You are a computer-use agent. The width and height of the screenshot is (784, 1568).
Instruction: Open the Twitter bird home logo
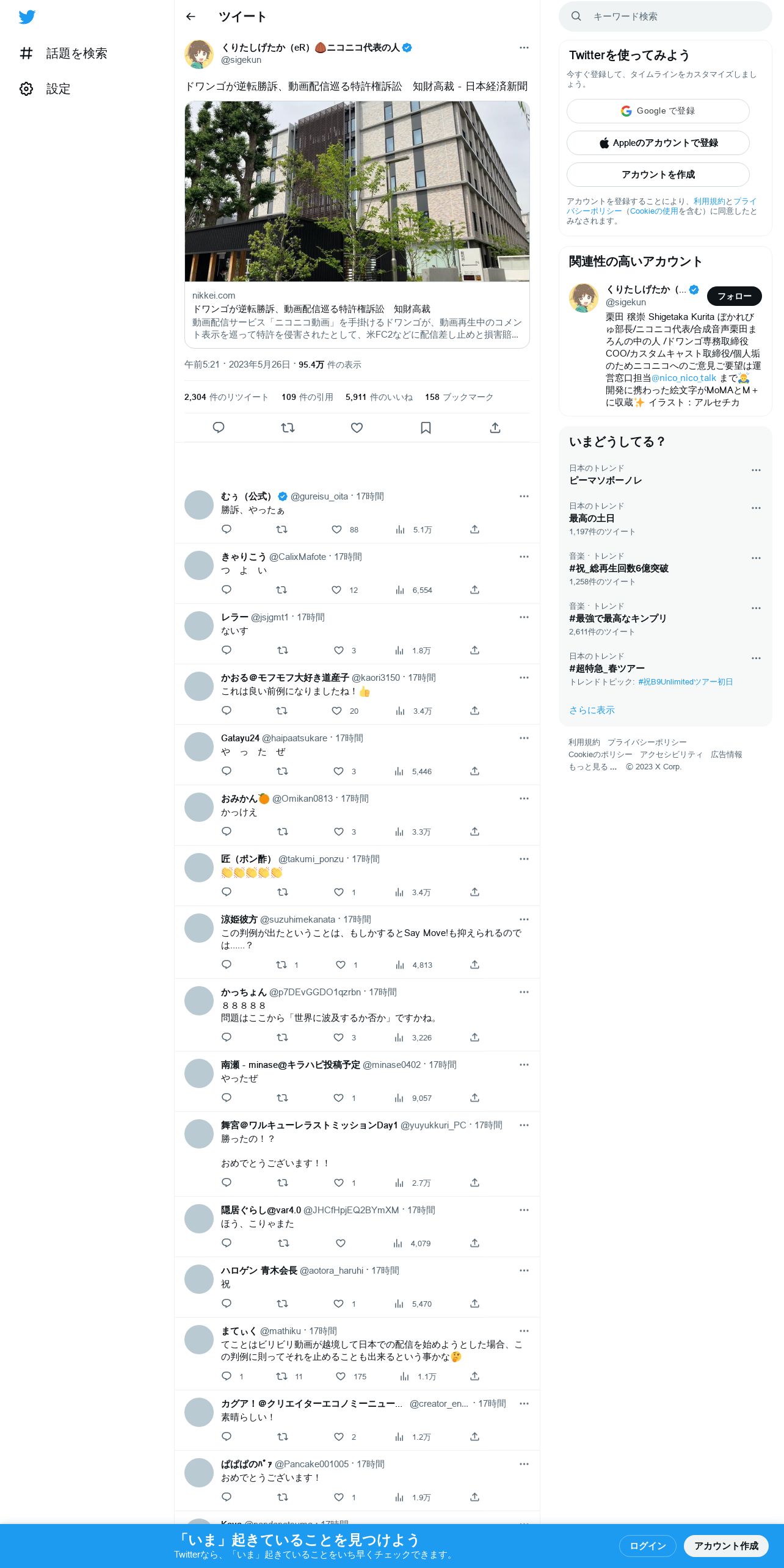pos(27,17)
